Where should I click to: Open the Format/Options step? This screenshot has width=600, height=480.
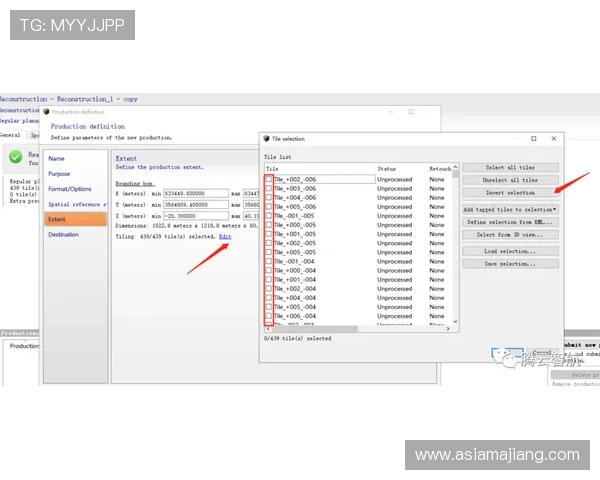pos(70,188)
